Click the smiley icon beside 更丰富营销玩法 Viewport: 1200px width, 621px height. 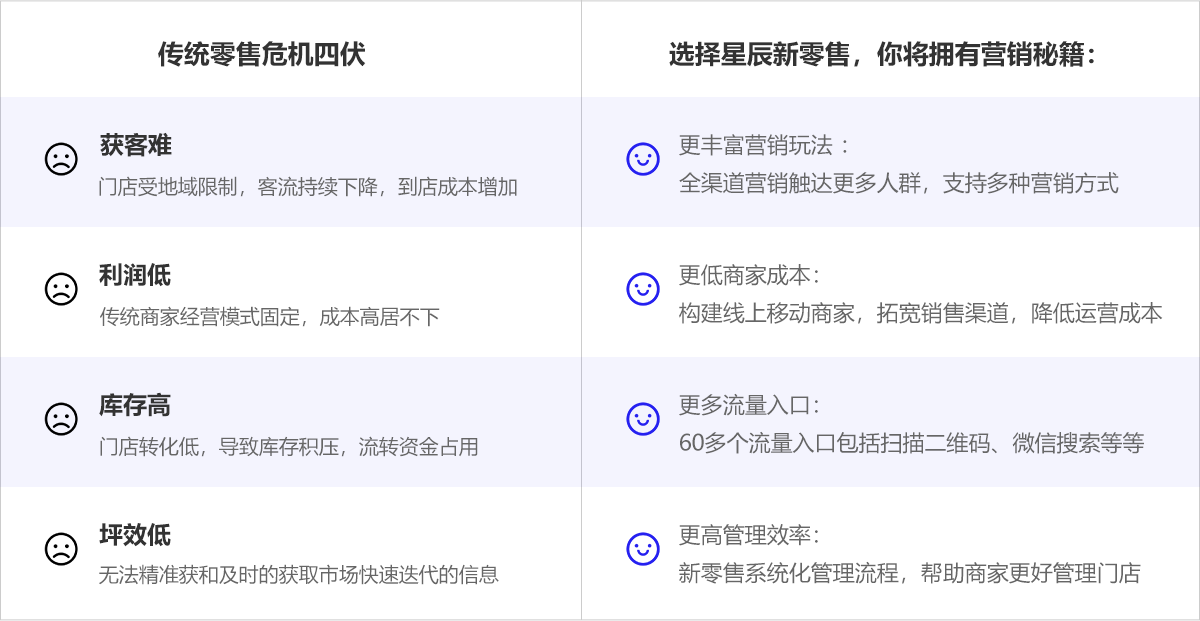[643, 159]
